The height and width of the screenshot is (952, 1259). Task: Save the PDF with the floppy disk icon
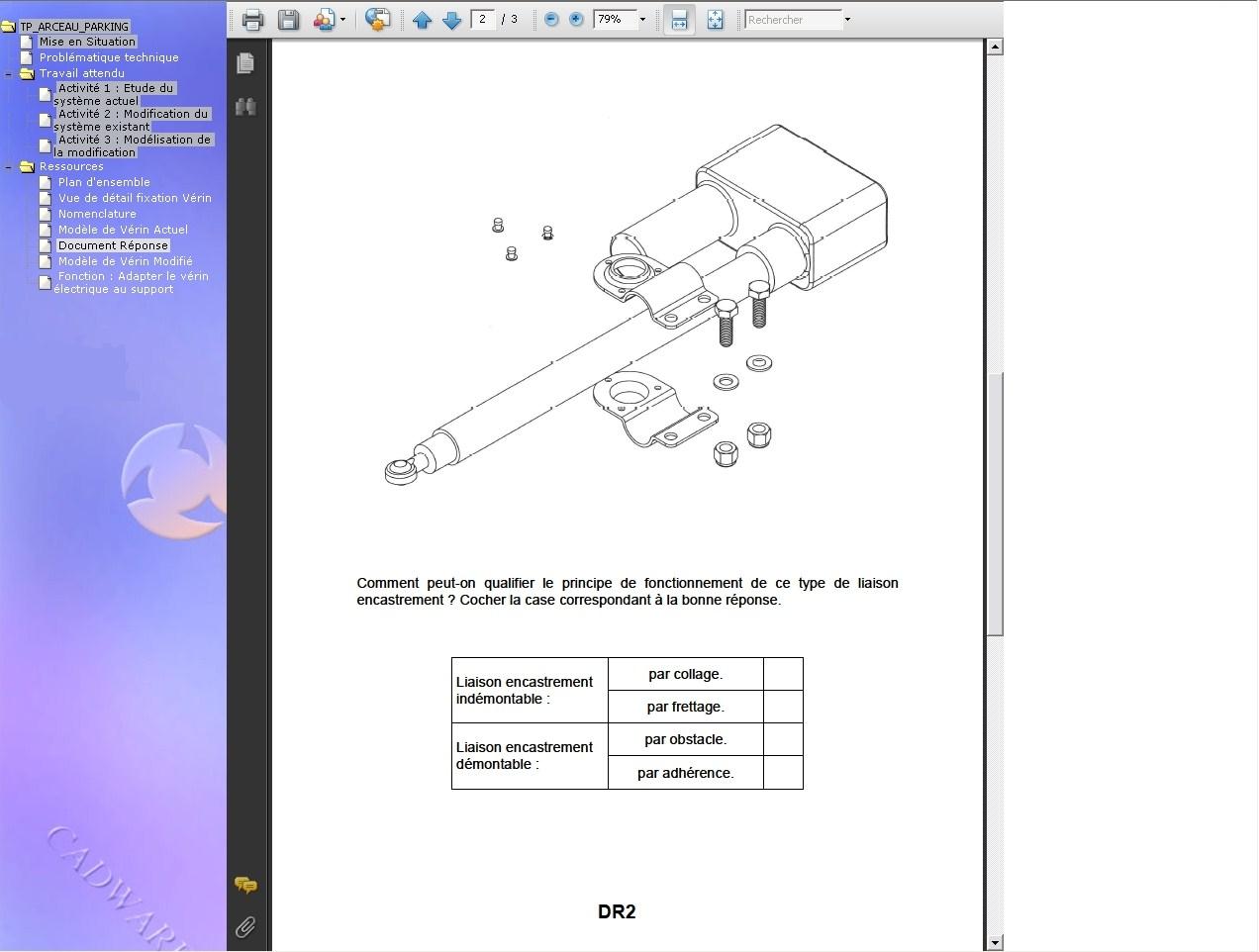[x=288, y=20]
